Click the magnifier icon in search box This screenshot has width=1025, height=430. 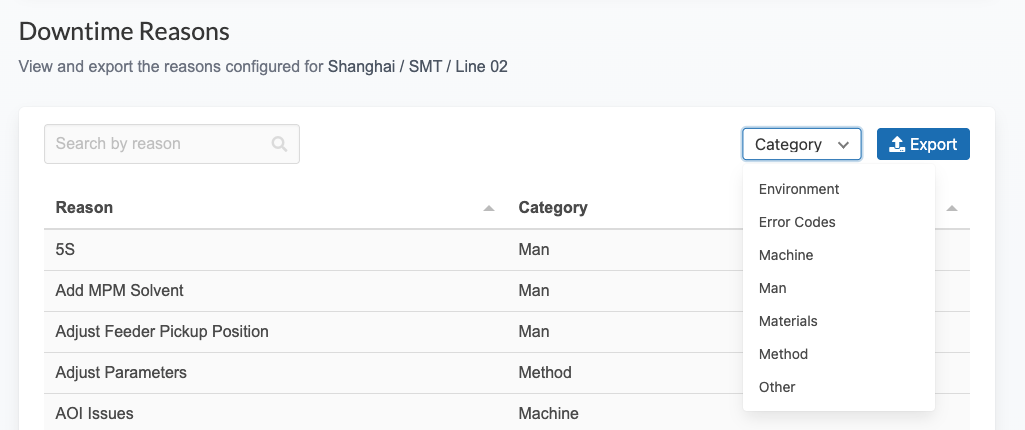279,144
